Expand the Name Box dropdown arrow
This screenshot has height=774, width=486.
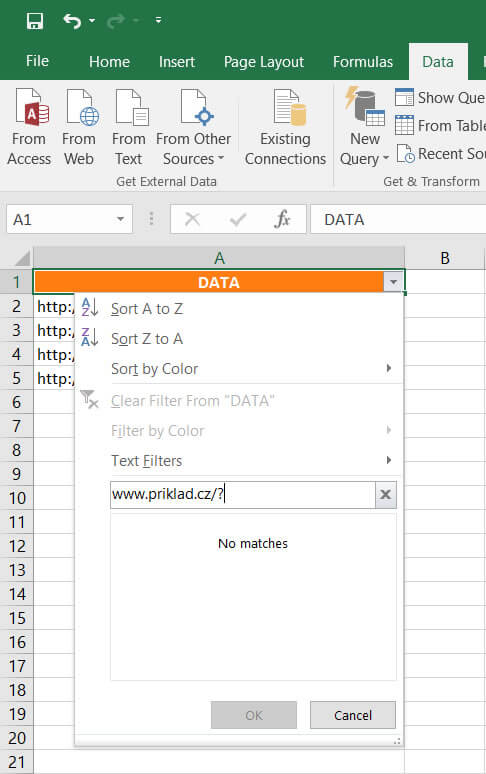click(120, 219)
